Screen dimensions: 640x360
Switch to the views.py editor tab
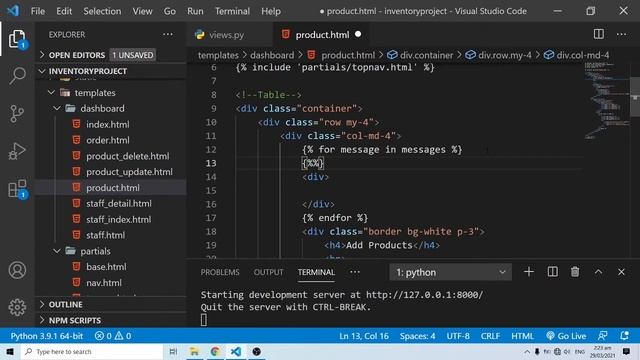point(230,35)
